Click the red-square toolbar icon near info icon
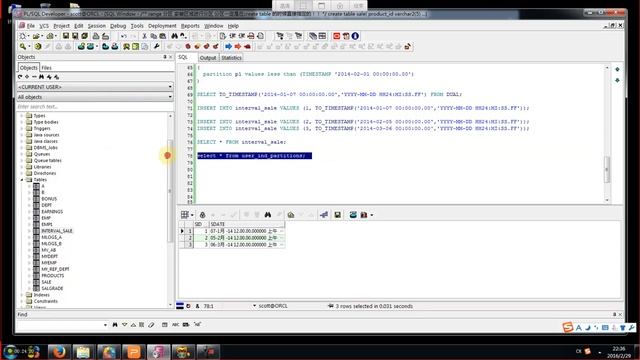 point(336,36)
